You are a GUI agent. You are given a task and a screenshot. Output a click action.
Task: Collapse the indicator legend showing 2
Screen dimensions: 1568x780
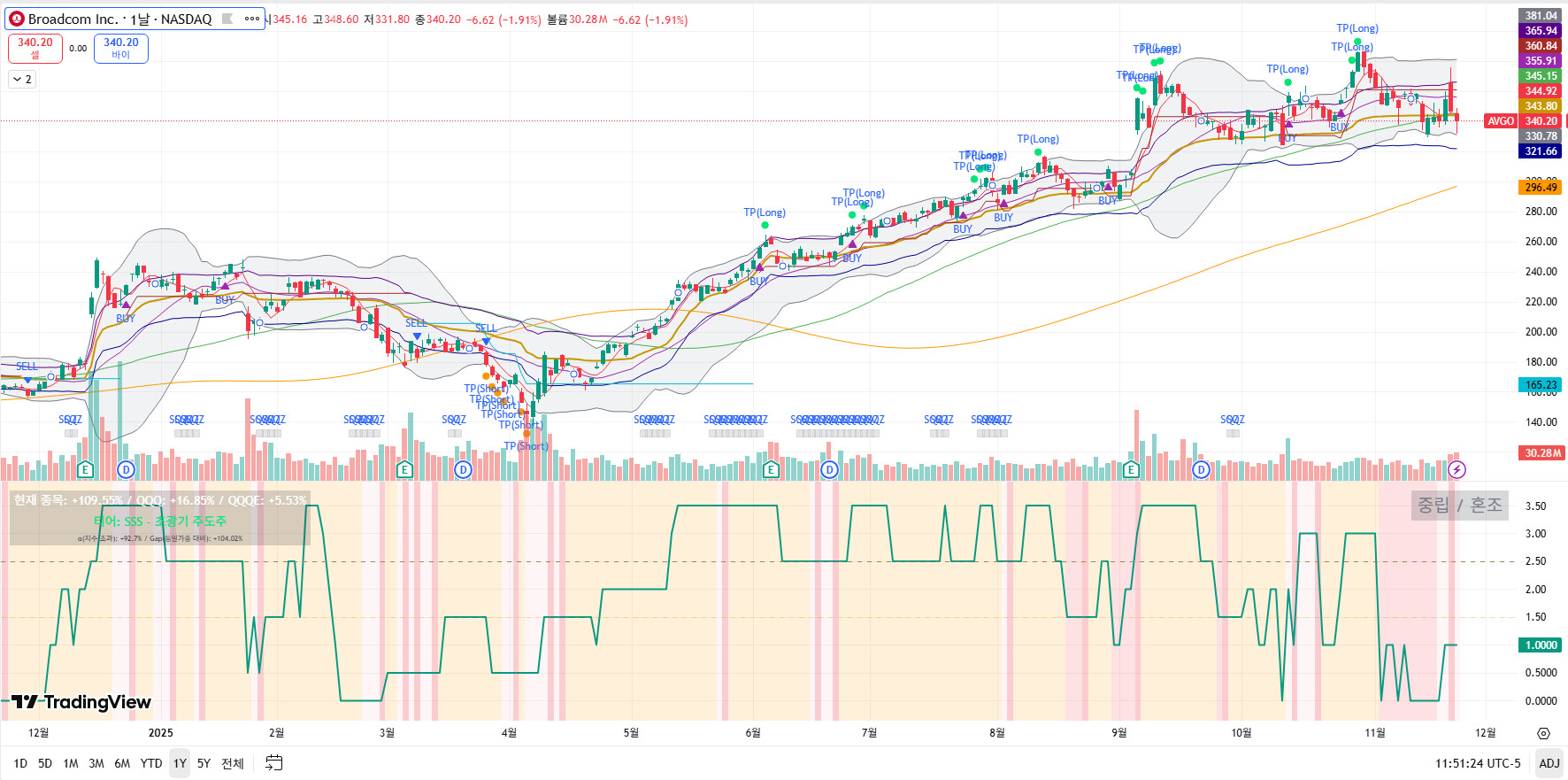(22, 79)
